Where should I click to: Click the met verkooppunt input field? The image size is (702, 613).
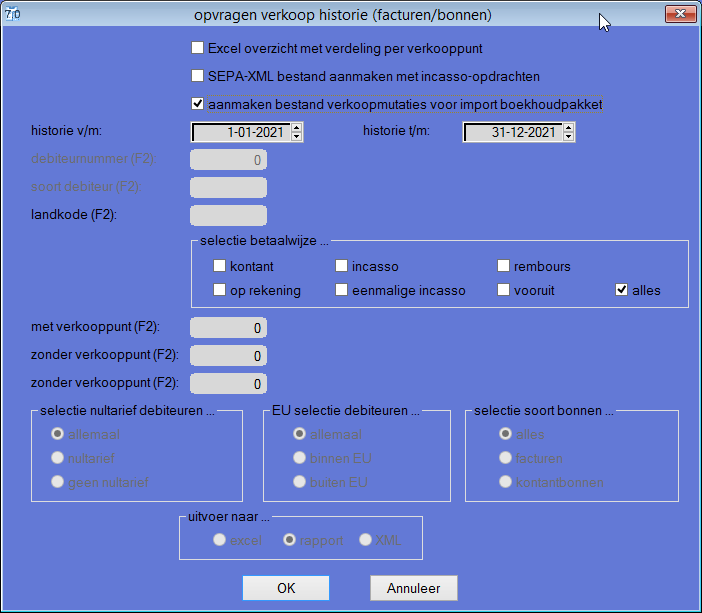[228, 327]
